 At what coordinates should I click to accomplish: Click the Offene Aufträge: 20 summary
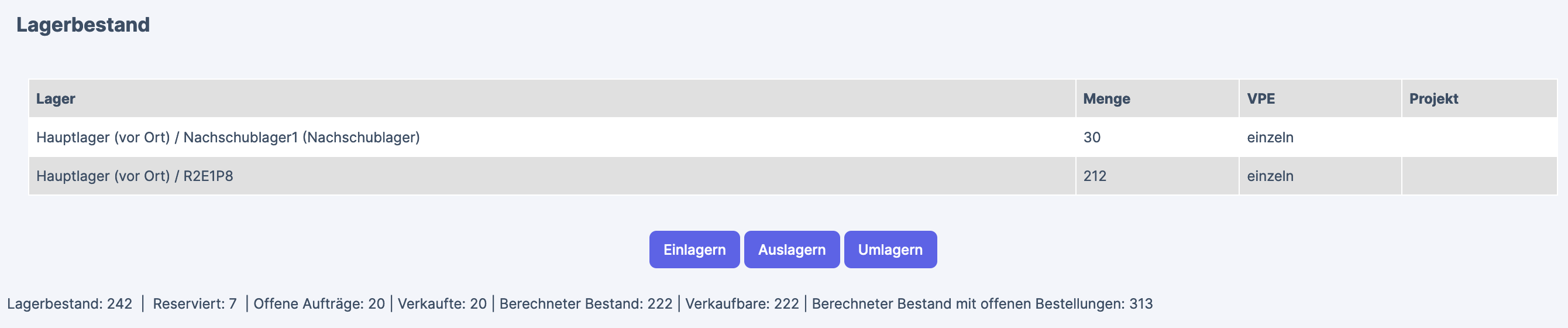coord(319,303)
